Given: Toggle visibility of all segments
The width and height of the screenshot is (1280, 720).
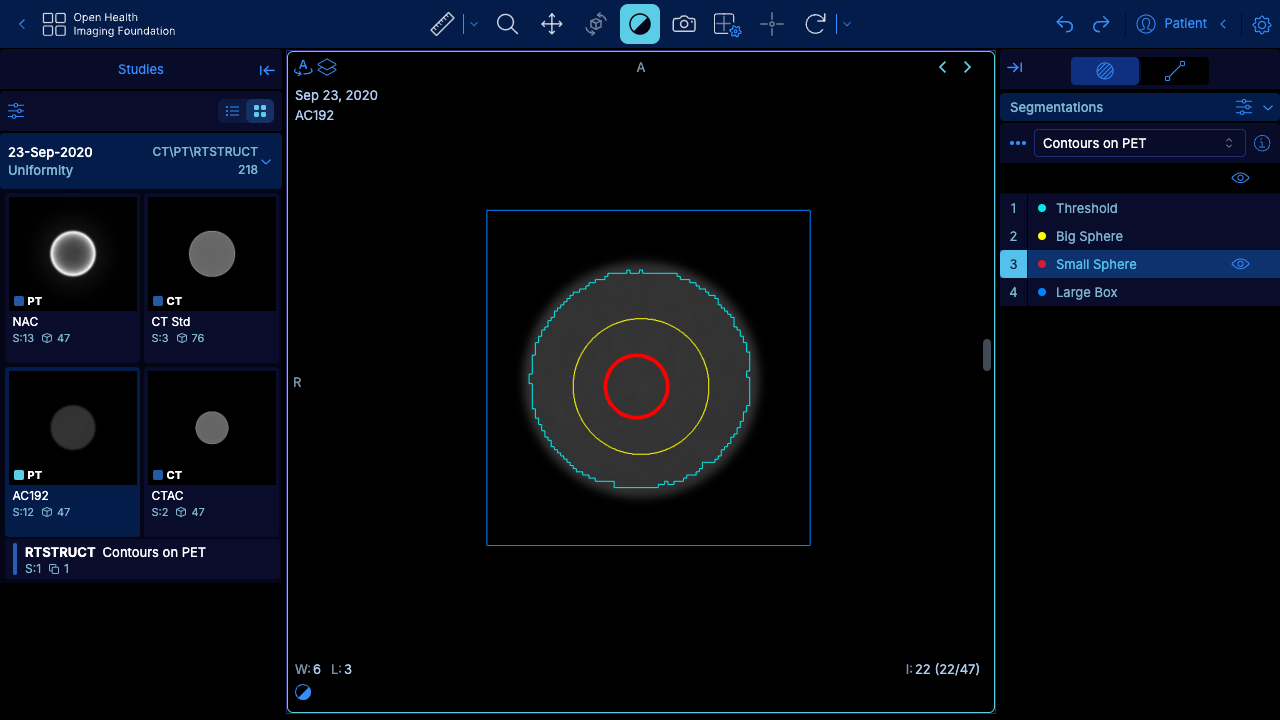Looking at the screenshot, I should click(x=1240, y=178).
